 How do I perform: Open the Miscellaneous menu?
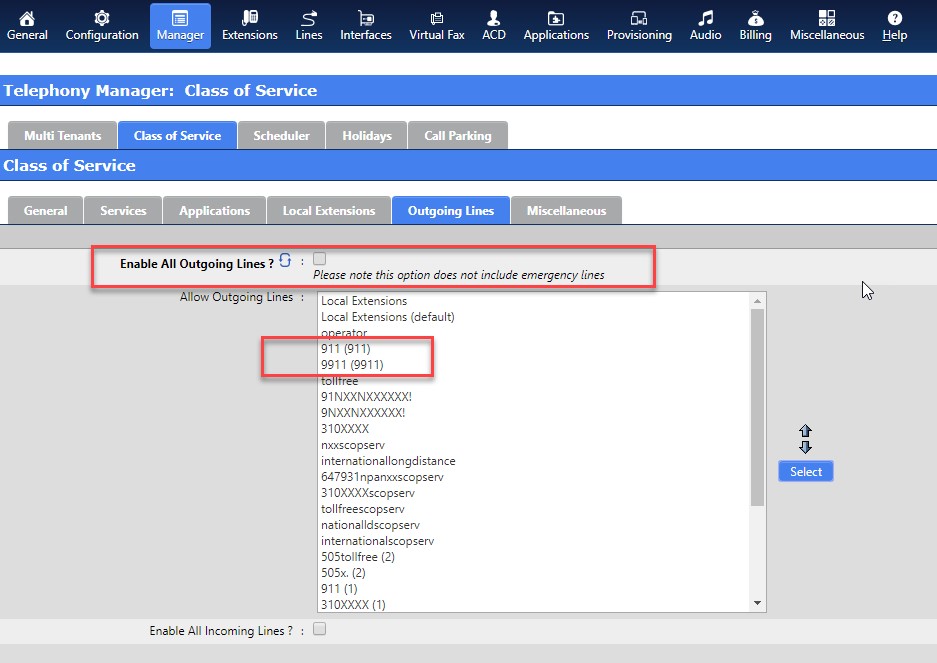click(826, 26)
